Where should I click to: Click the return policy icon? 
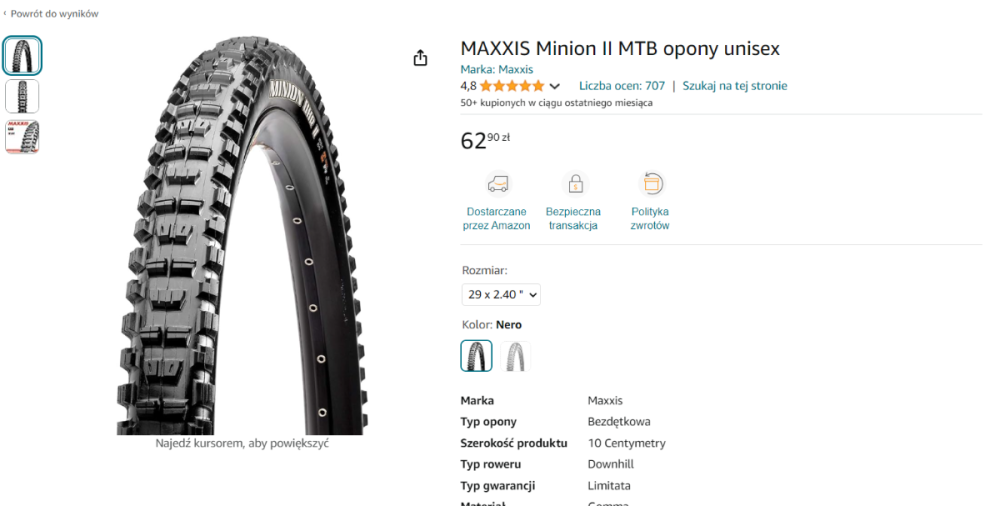click(651, 184)
